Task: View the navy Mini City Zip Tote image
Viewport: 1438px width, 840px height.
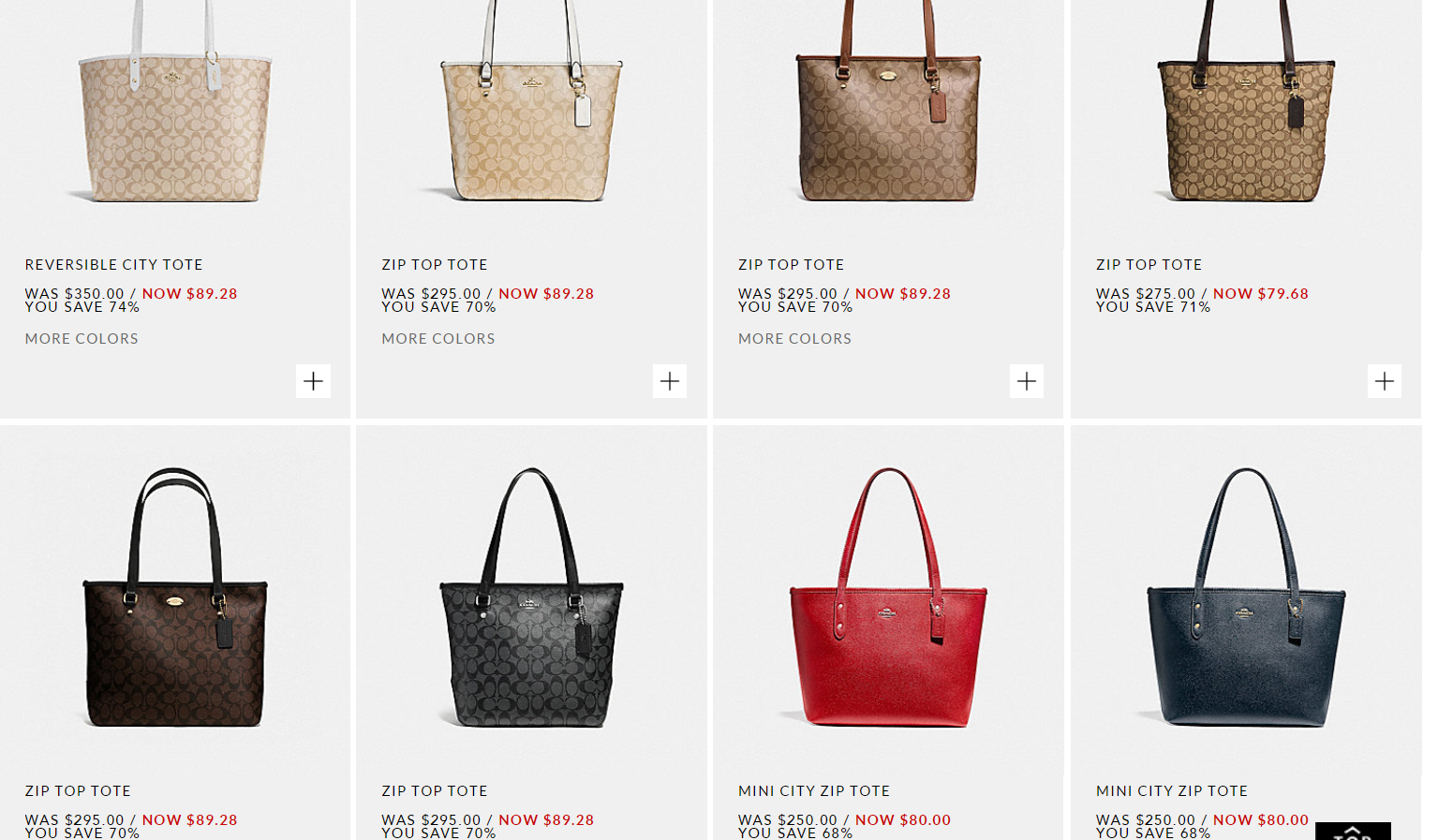Action: pyautogui.click(x=1246, y=597)
